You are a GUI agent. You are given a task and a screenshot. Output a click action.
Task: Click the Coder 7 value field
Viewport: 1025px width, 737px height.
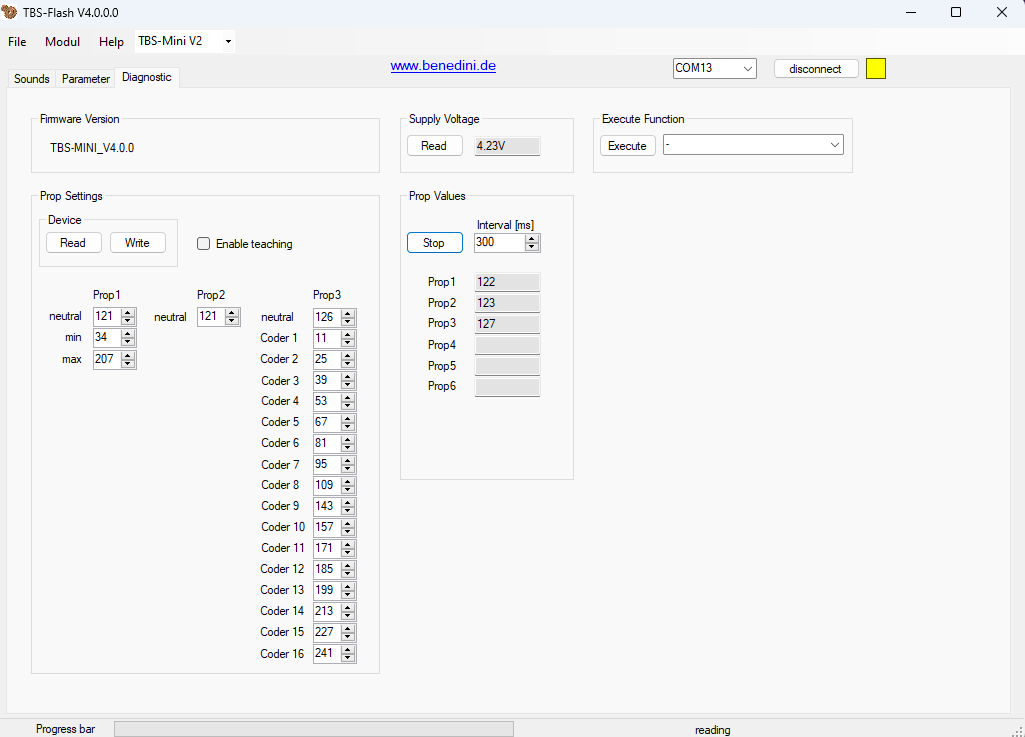[327, 464]
